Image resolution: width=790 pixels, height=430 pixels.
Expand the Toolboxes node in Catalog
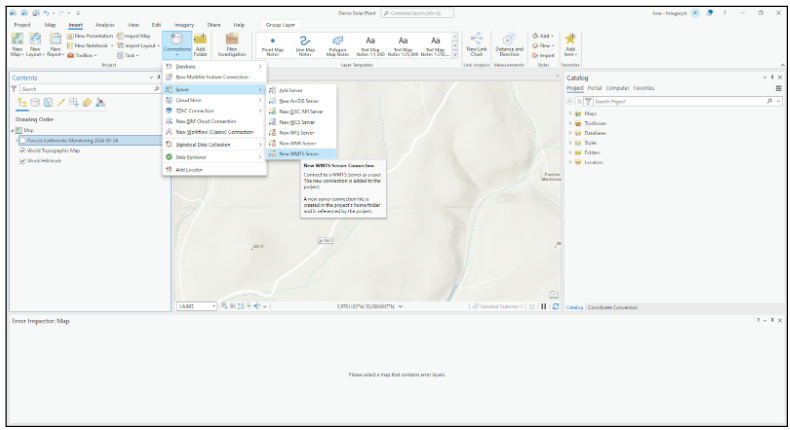570,124
